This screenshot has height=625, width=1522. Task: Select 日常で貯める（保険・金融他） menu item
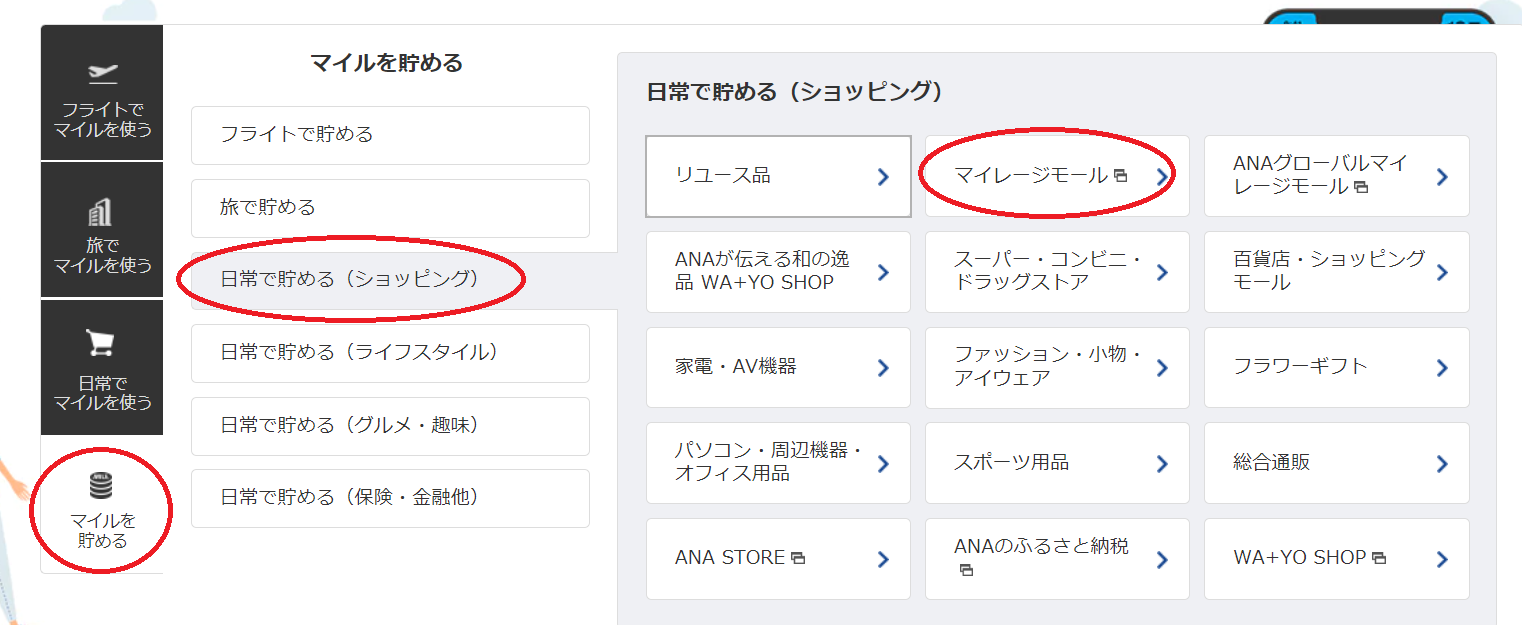(390, 498)
